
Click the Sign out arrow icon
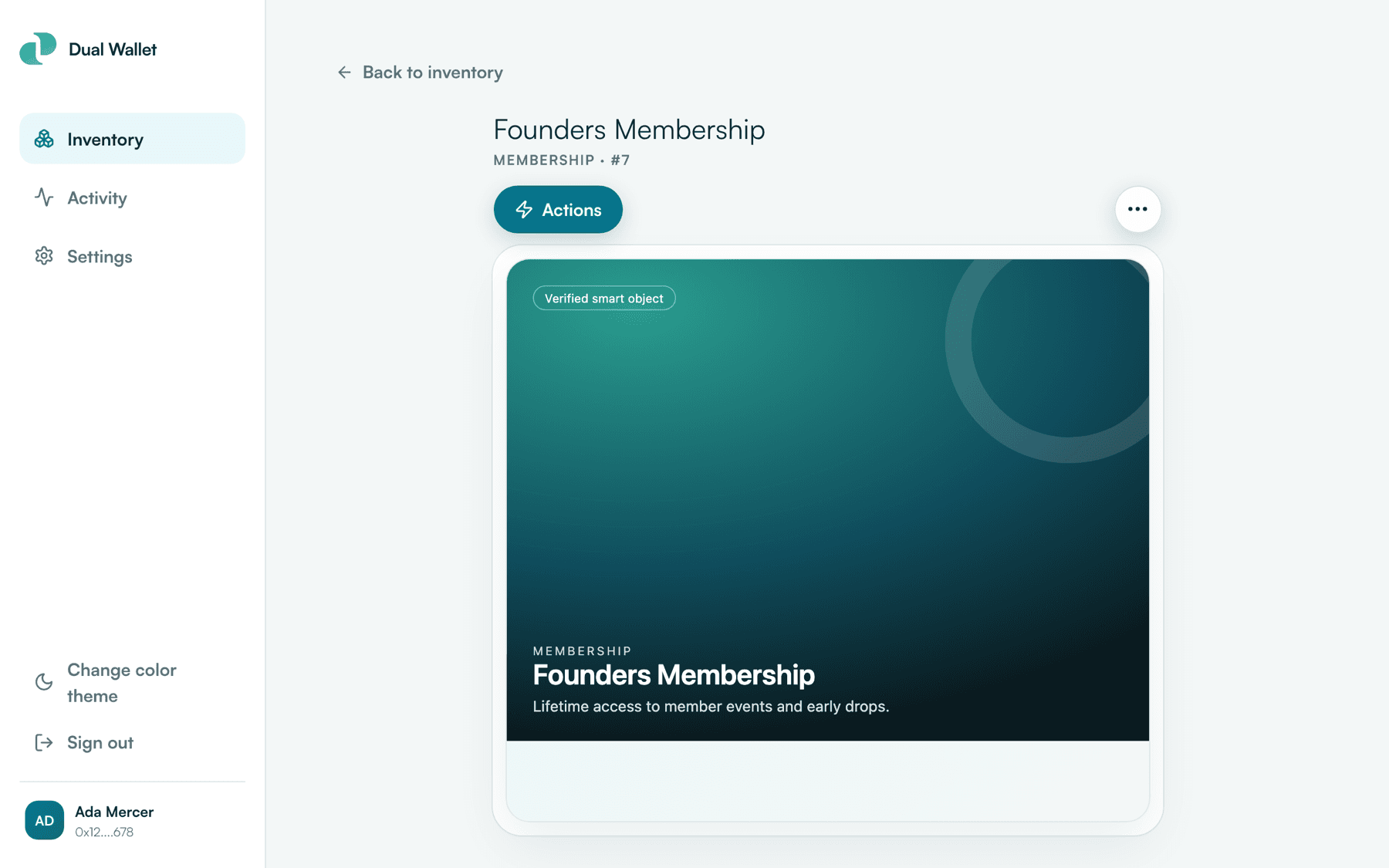coord(44,742)
